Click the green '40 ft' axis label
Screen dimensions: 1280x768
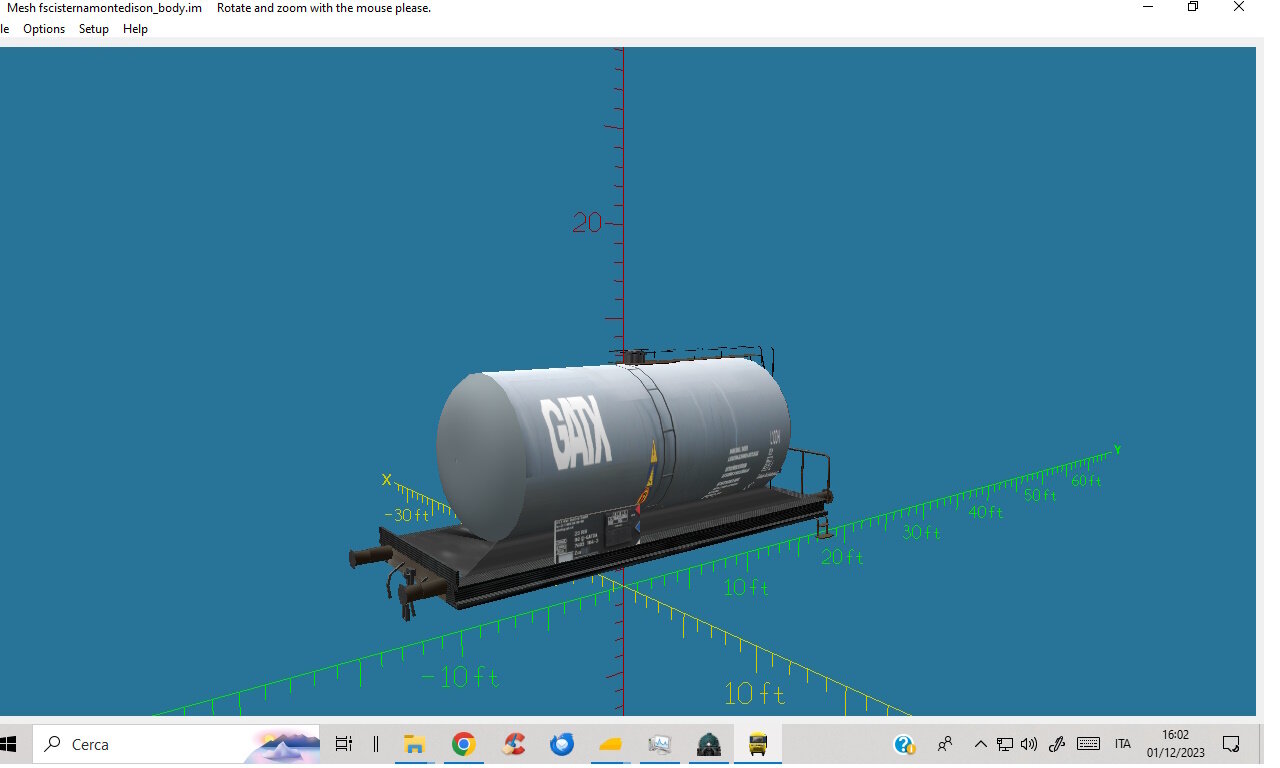point(985,512)
